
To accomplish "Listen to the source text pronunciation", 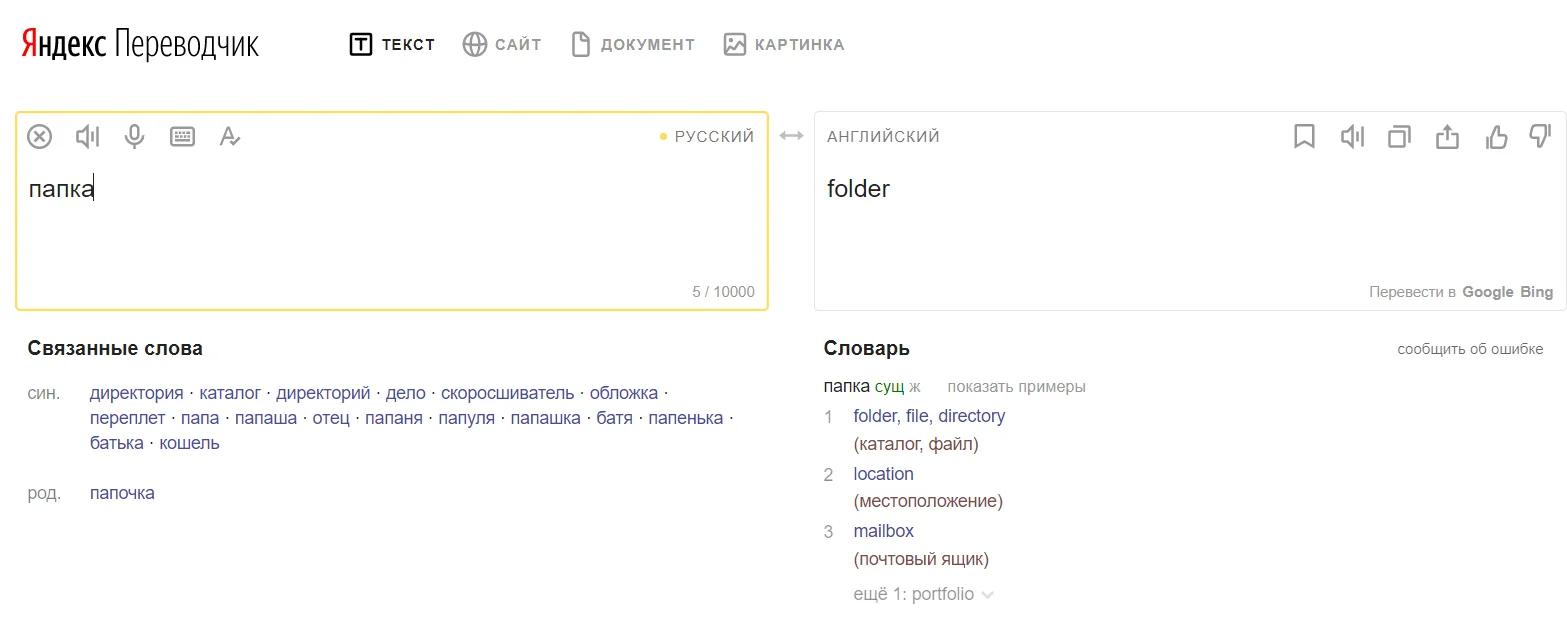I will (87, 136).
